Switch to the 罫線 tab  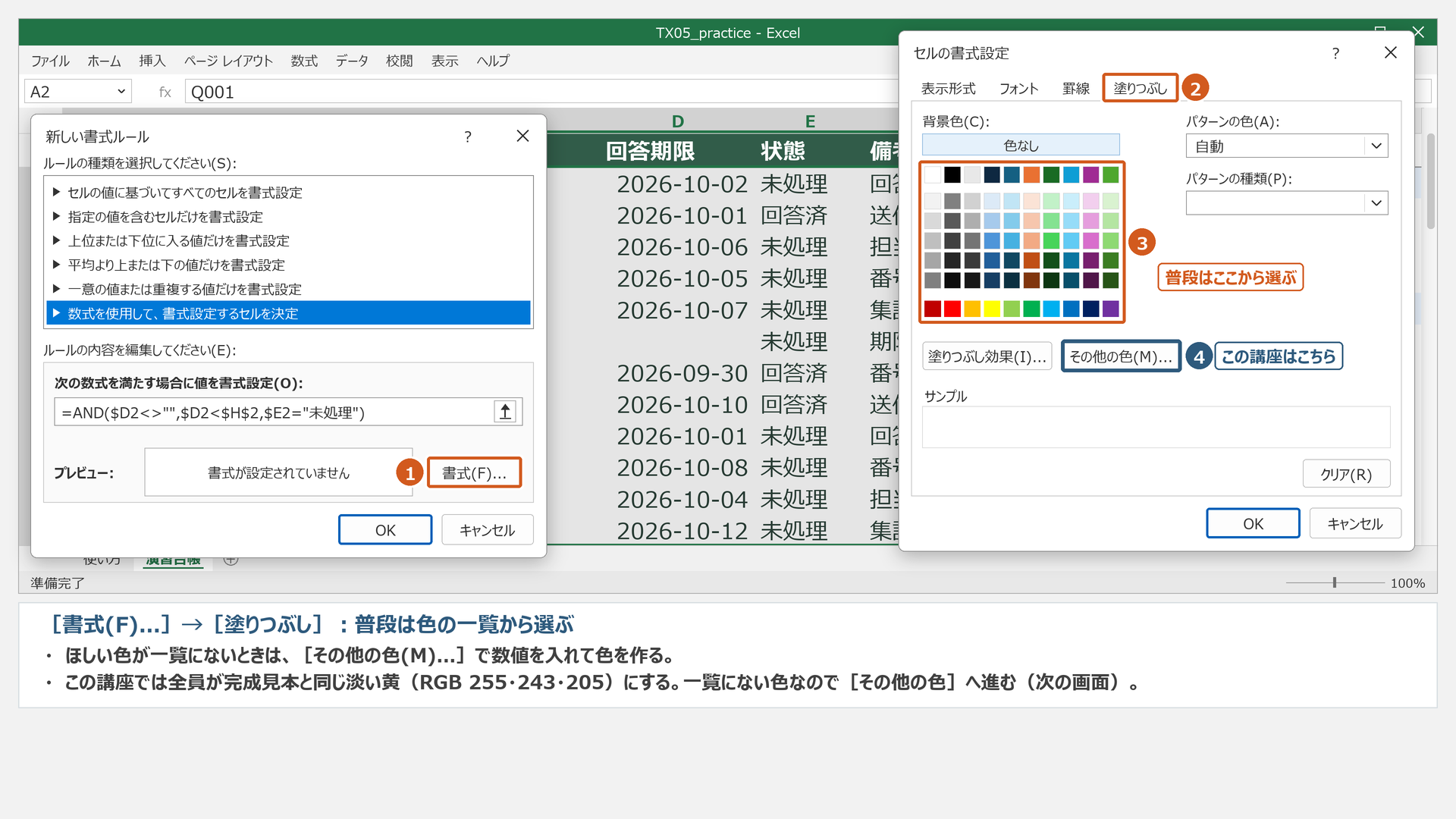point(1075,89)
